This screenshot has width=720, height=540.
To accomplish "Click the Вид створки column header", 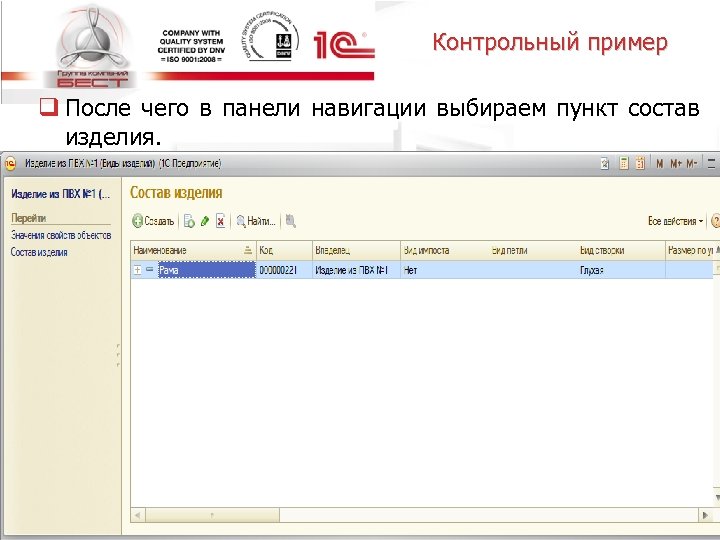I will tap(621, 250).
